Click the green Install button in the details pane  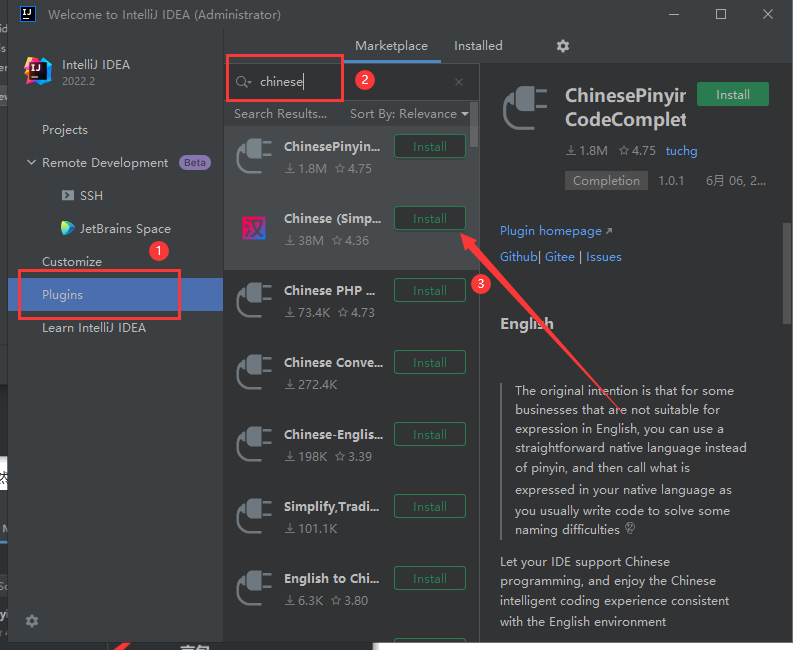733,94
